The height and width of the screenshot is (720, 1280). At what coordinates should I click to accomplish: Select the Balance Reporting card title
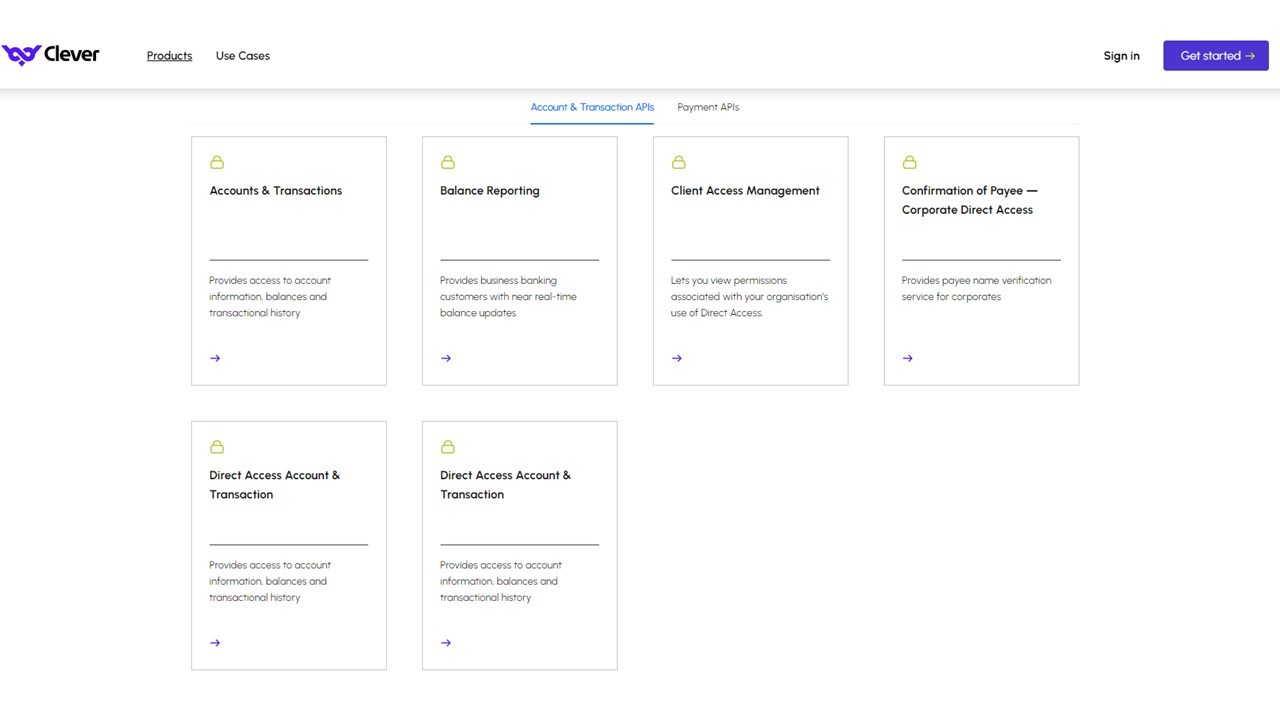pyautogui.click(x=490, y=191)
